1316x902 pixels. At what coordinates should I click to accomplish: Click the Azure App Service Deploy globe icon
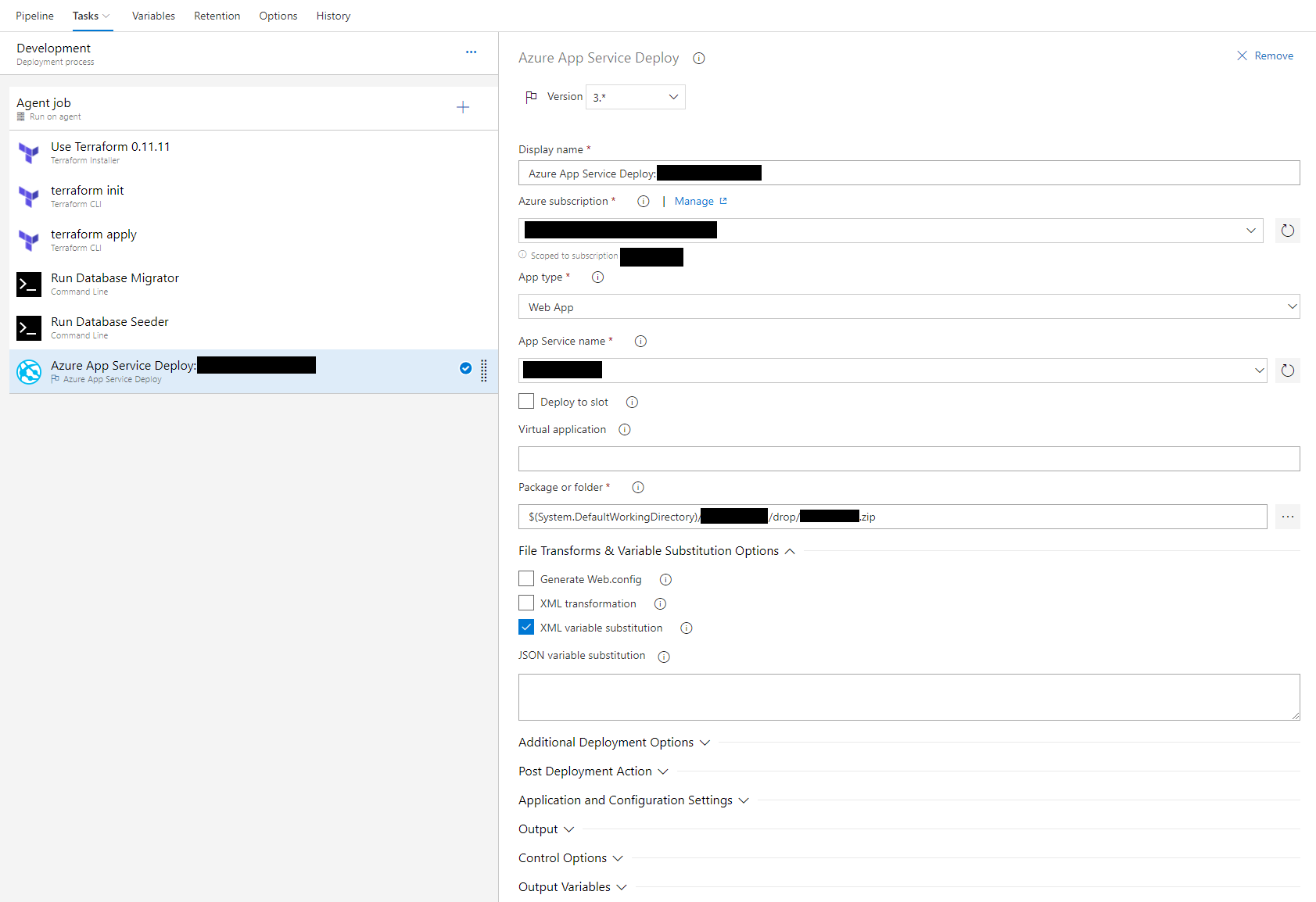pyautogui.click(x=29, y=372)
